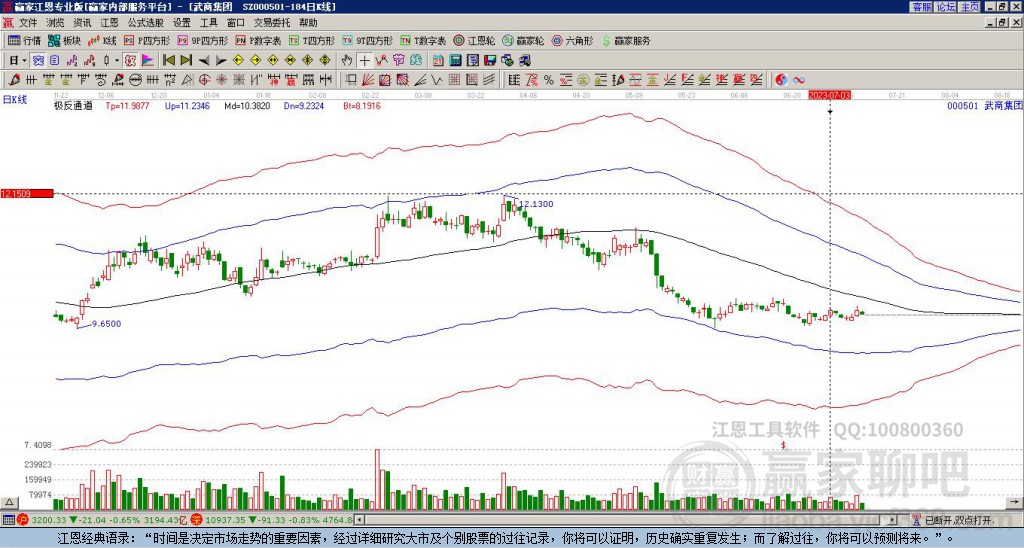The height and width of the screenshot is (548, 1024).
Task: Open the 设置 menu
Action: tap(182, 23)
